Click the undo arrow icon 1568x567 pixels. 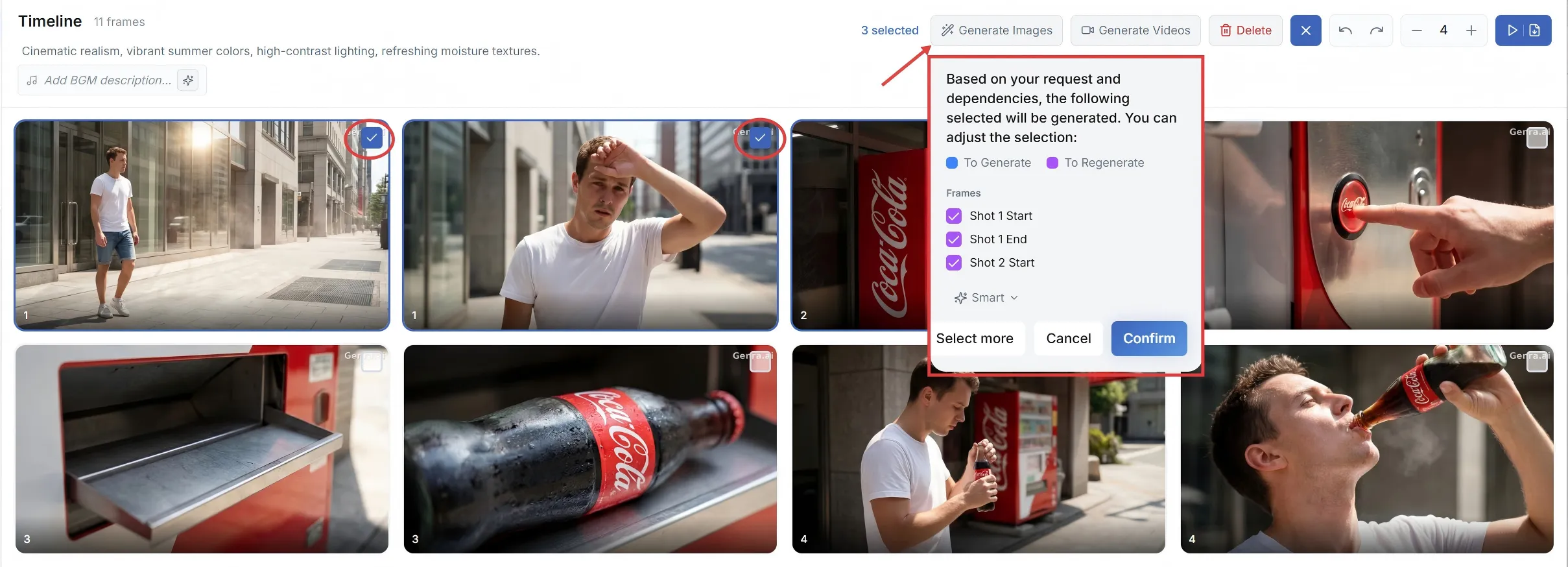[x=1345, y=30]
